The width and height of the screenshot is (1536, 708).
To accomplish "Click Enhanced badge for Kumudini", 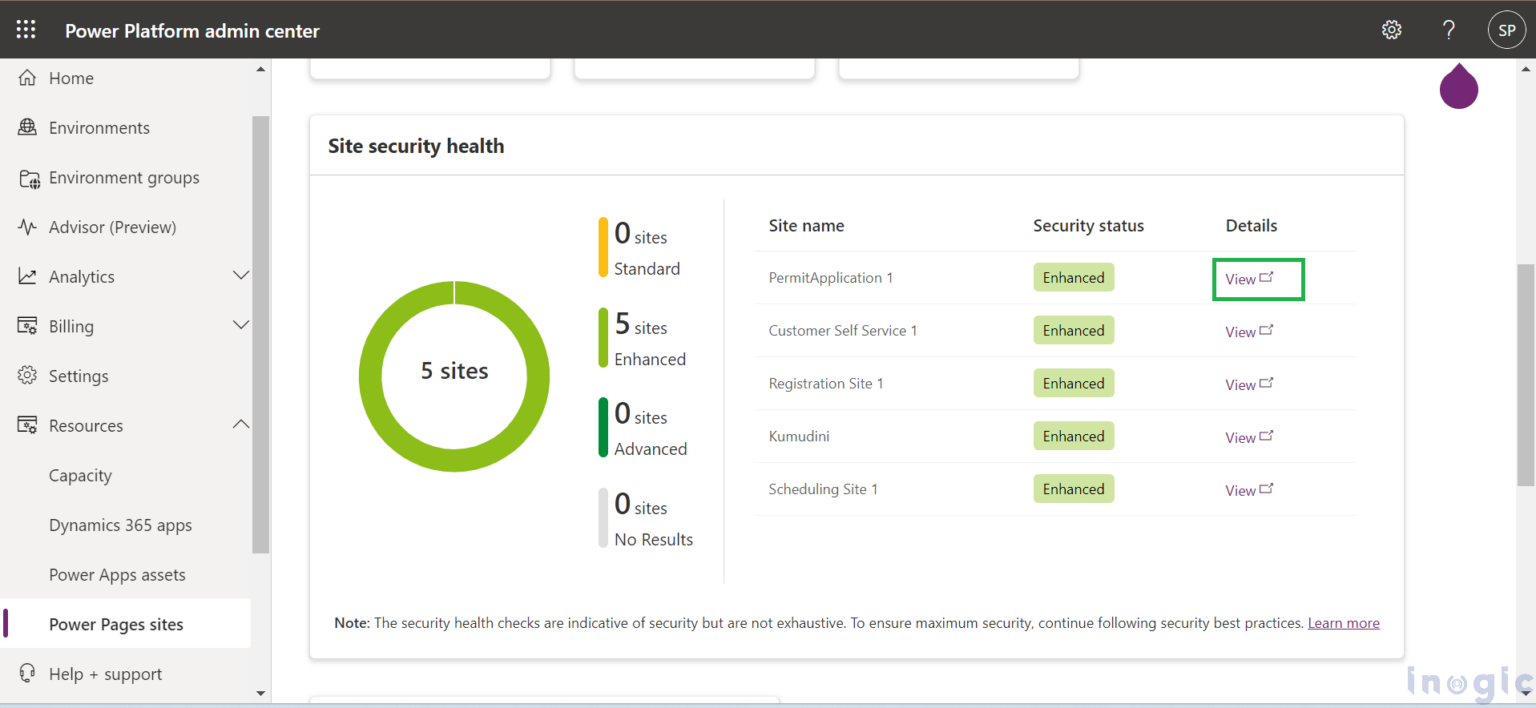I will tap(1073, 436).
